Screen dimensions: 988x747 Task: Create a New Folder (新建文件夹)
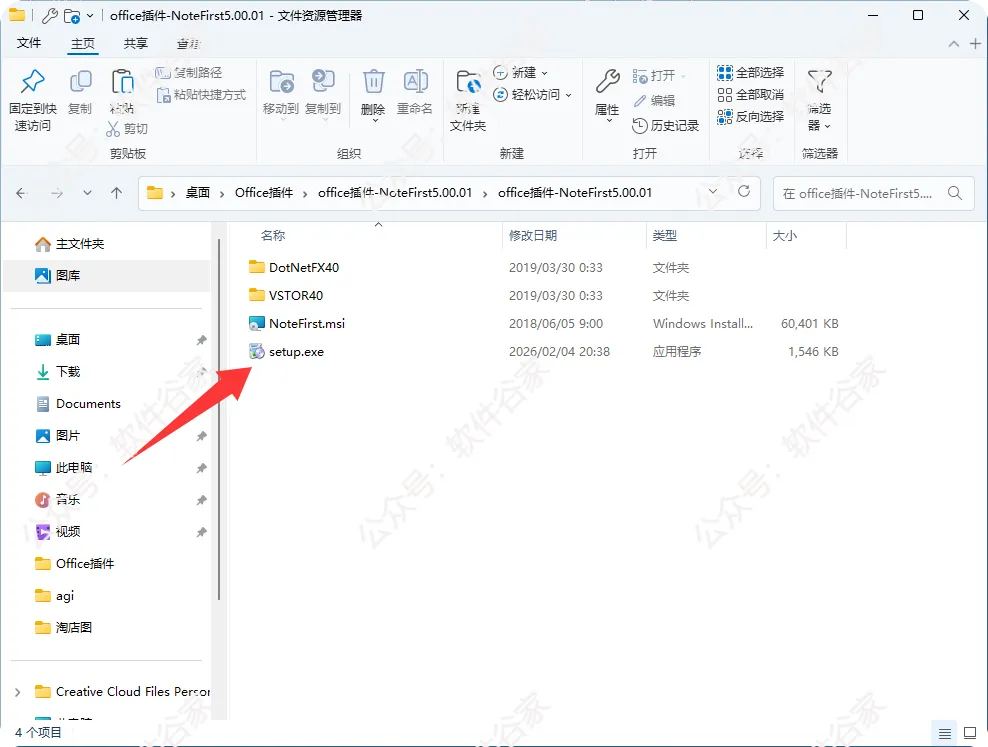point(468,101)
